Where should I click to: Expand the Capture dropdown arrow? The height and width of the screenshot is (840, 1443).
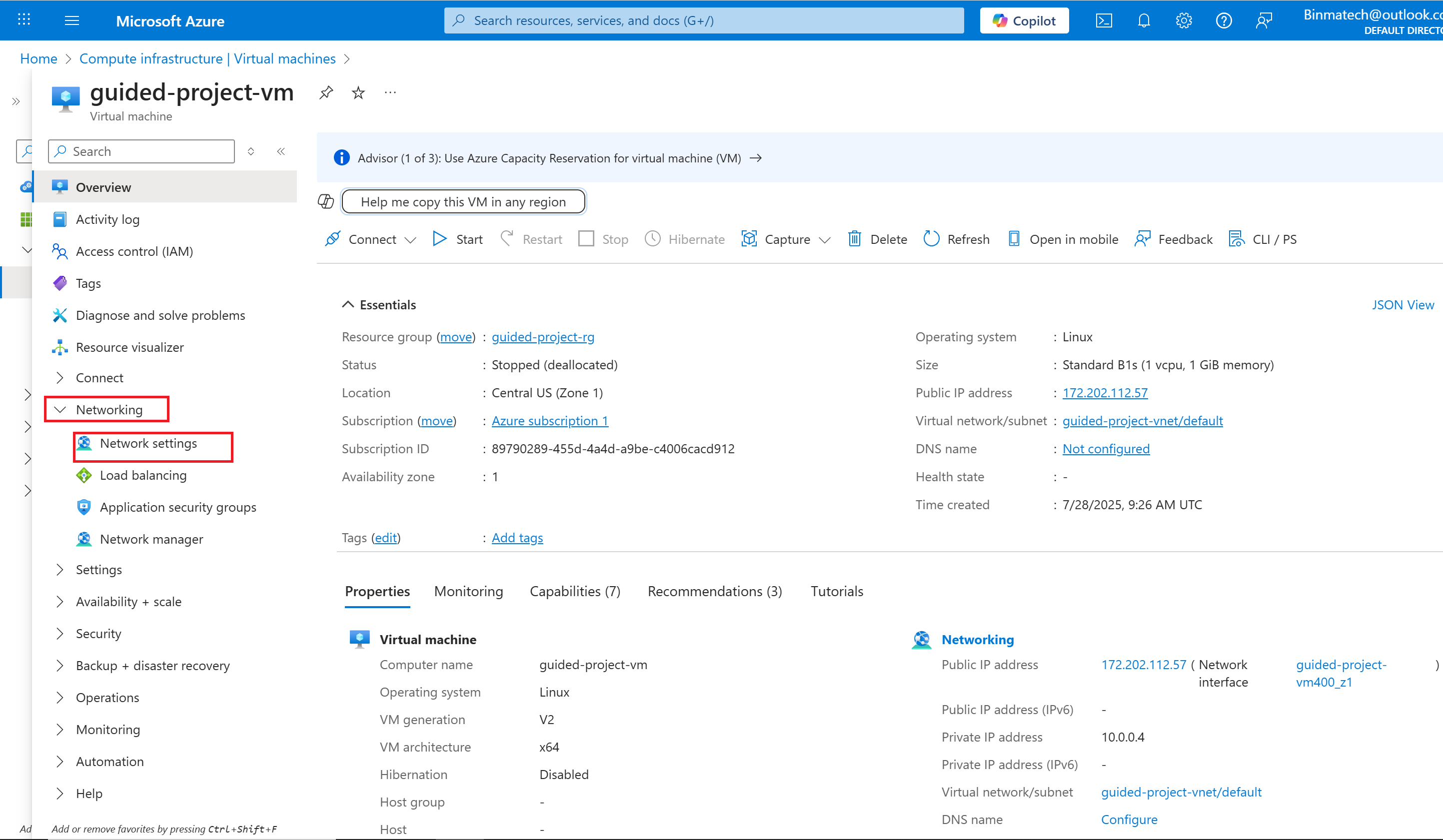825,240
